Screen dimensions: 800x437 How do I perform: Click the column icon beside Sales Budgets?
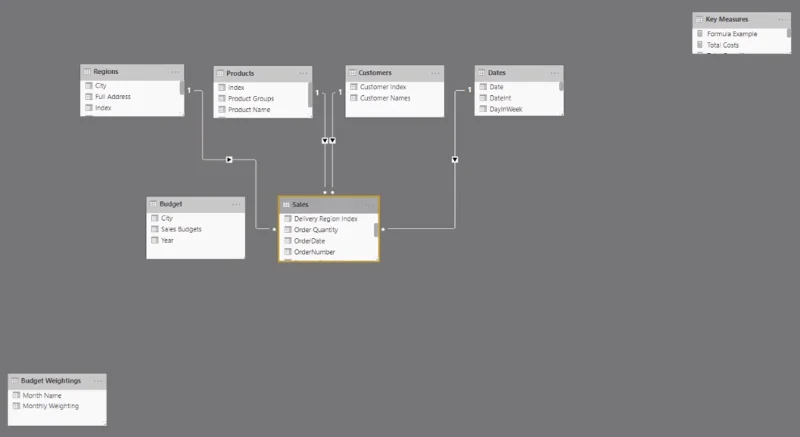(x=155, y=229)
